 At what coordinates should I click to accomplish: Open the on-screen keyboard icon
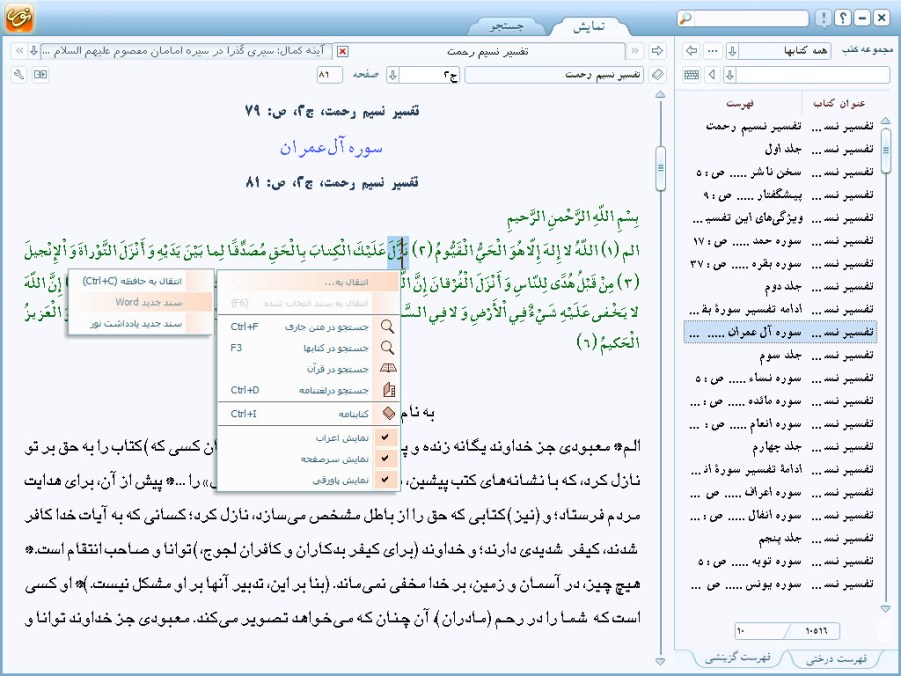point(692,75)
